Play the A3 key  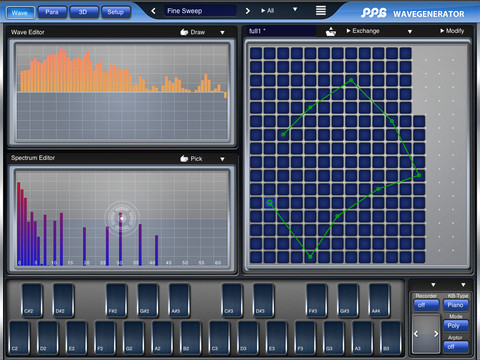(x=362, y=337)
